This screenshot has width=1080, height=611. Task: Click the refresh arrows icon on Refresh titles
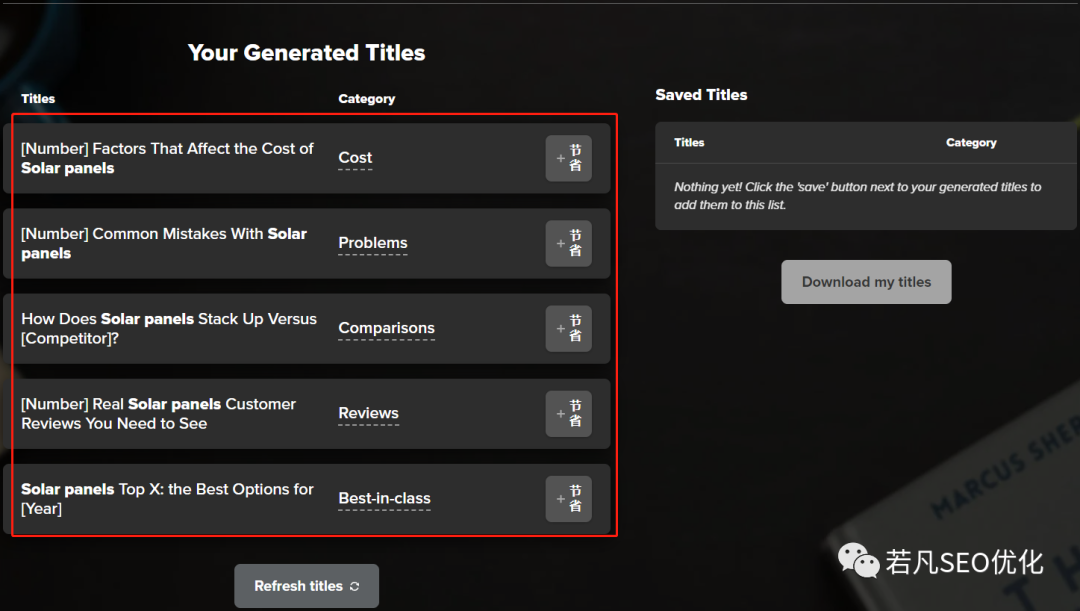(355, 586)
